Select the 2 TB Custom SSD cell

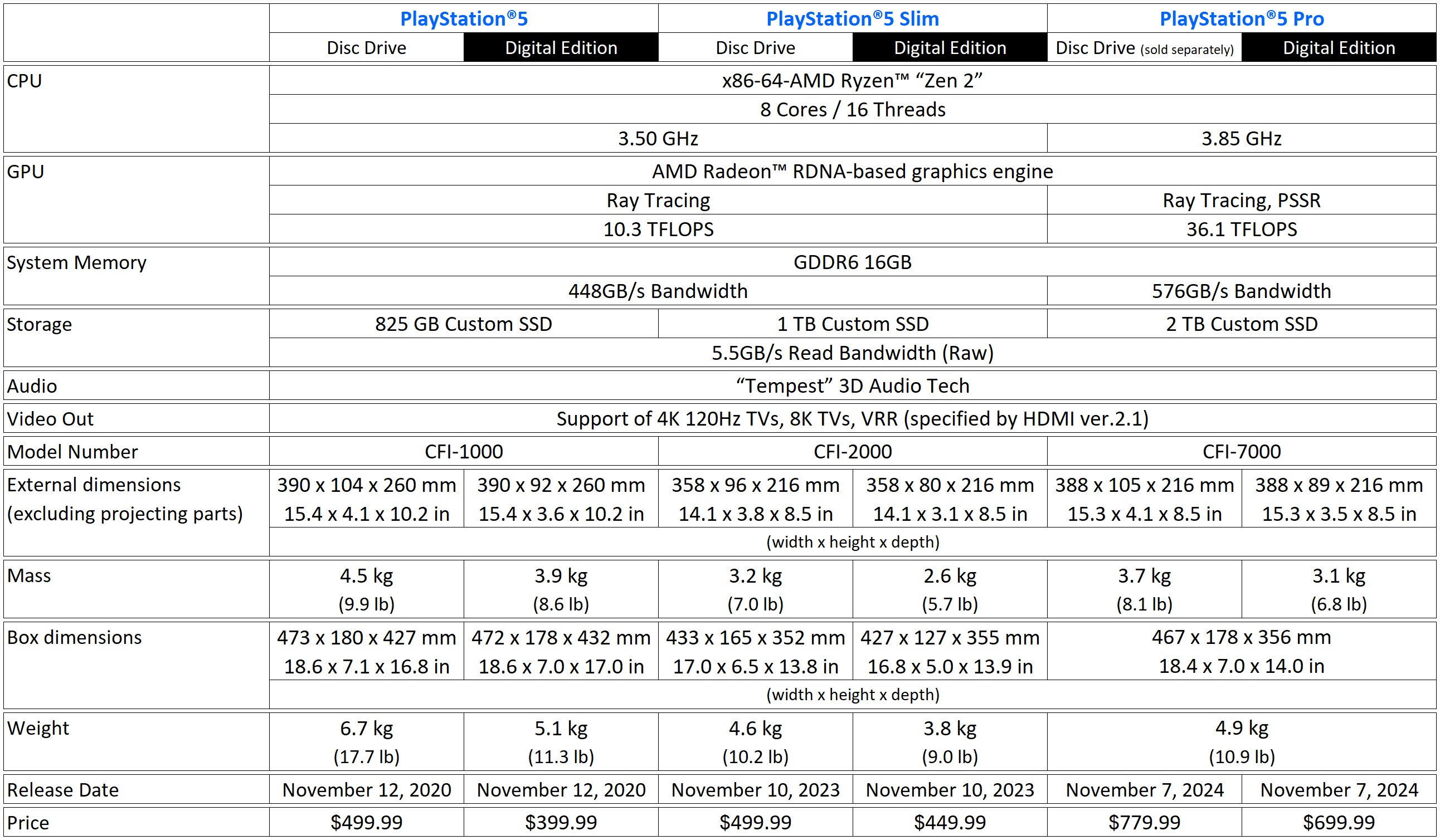pos(1242,324)
